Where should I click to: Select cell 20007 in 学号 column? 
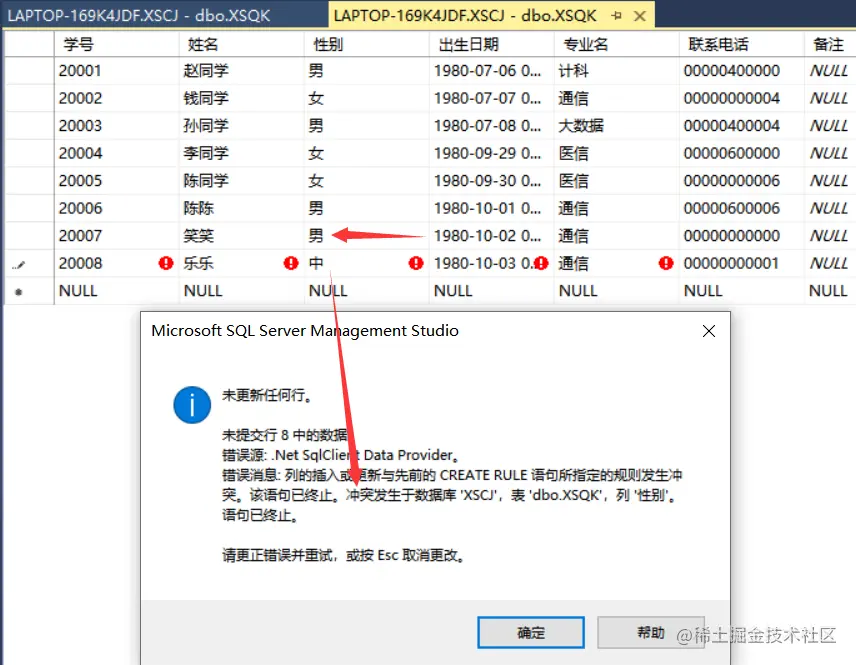click(117, 236)
